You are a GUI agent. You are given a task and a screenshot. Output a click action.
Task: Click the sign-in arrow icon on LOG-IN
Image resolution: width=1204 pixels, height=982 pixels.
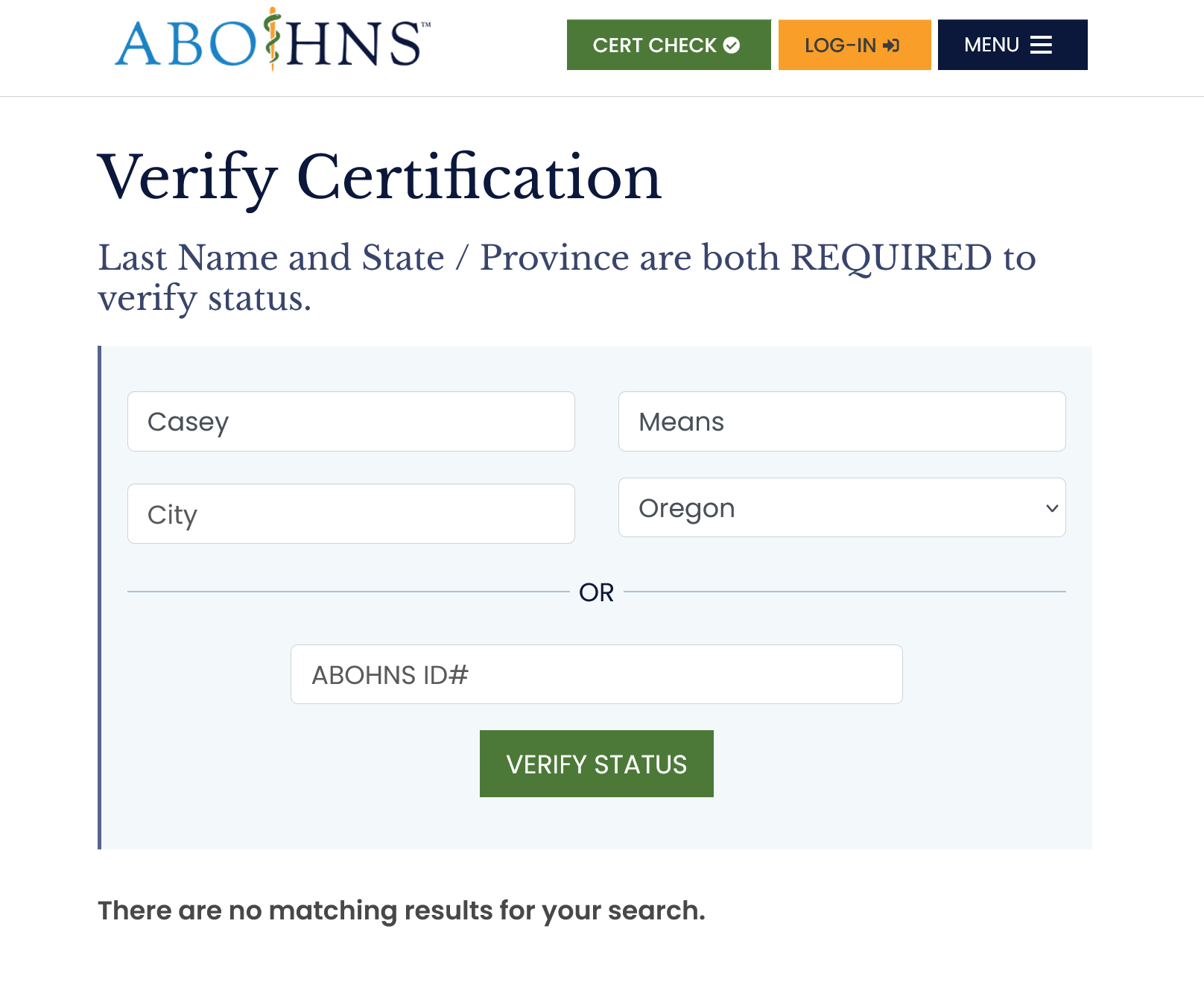(891, 45)
